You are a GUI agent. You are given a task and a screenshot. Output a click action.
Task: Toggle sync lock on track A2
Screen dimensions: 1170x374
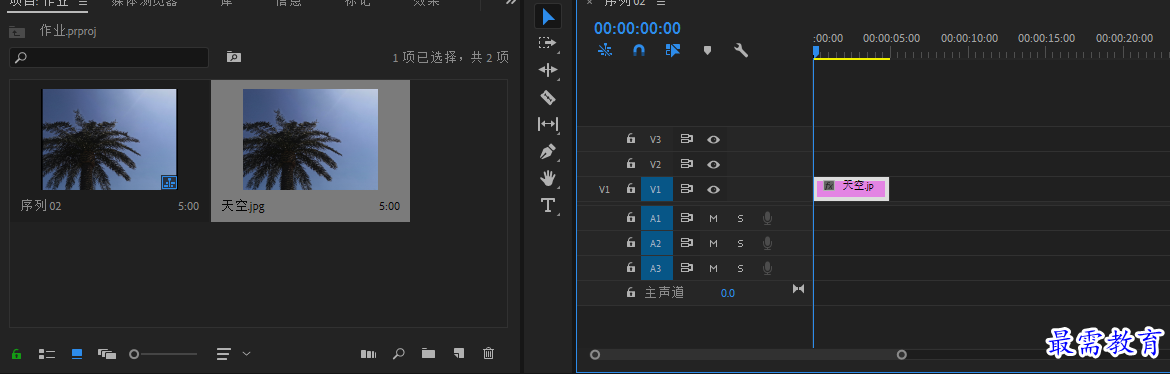click(x=686, y=243)
